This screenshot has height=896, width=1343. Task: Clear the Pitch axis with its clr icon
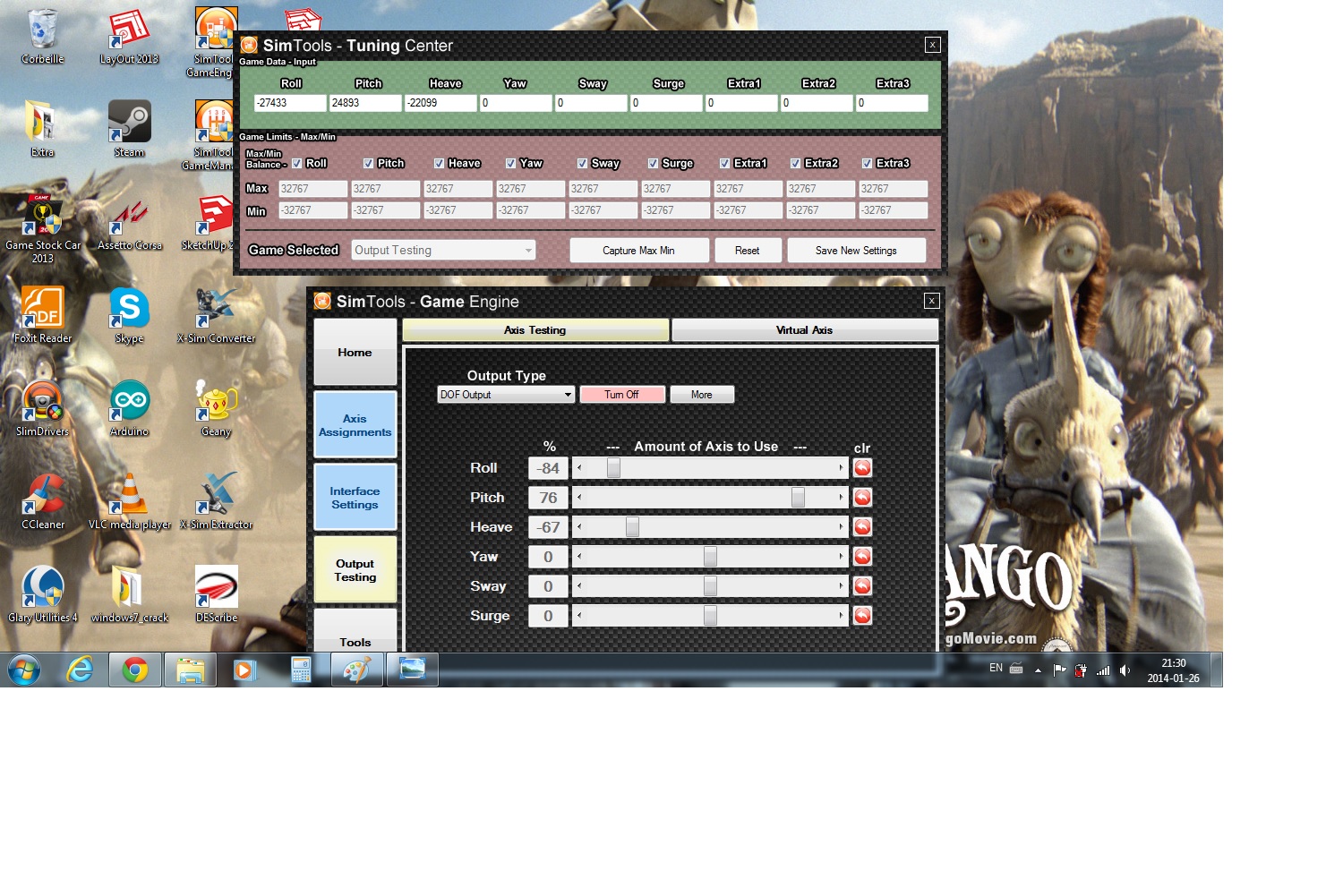(862, 497)
